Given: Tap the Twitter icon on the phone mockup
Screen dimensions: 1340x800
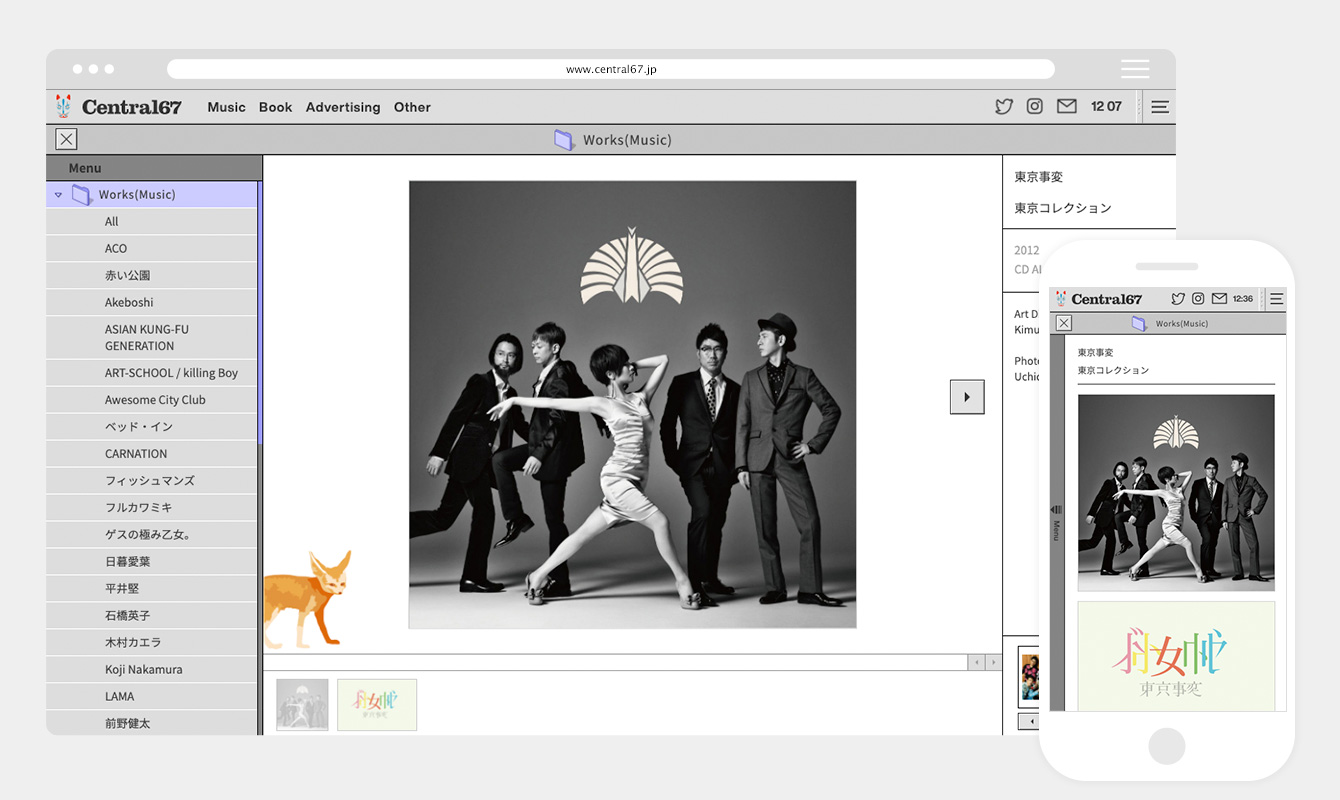Looking at the screenshot, I should pyautogui.click(x=1178, y=298).
